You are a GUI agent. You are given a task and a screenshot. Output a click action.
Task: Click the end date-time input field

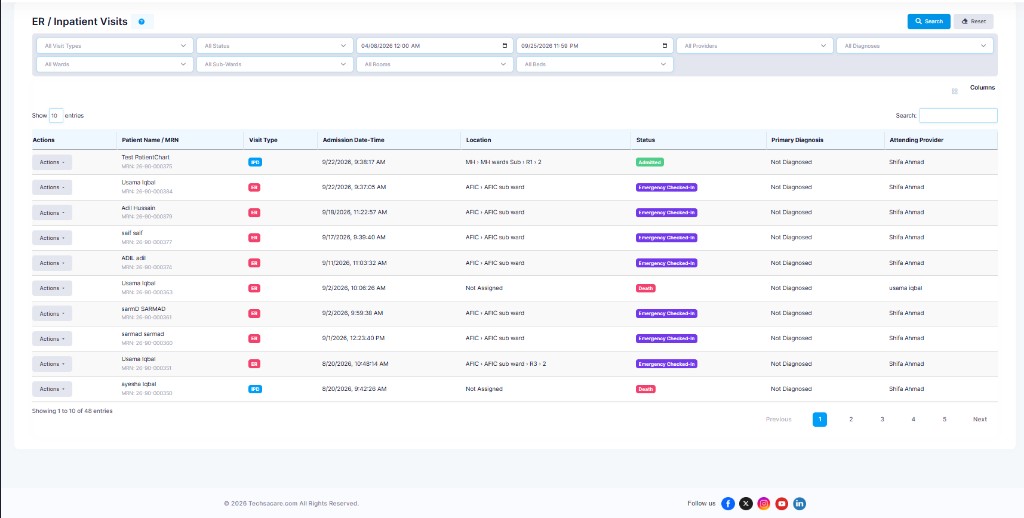[x=594, y=46]
